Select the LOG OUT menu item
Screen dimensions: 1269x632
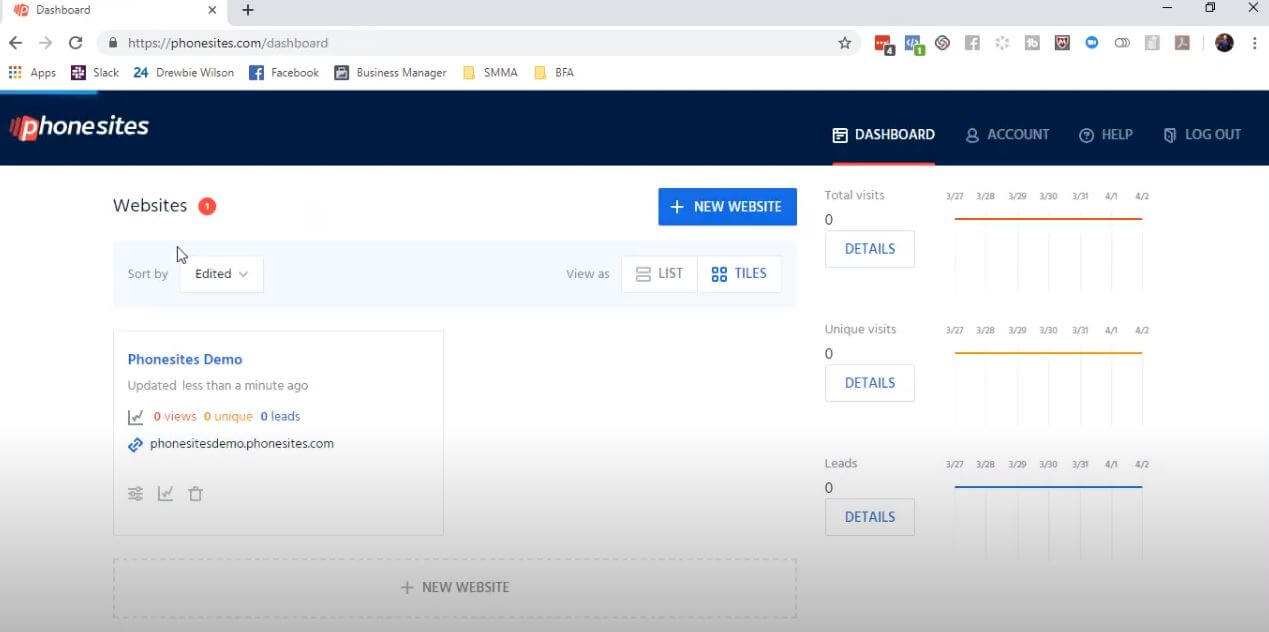coord(1202,135)
